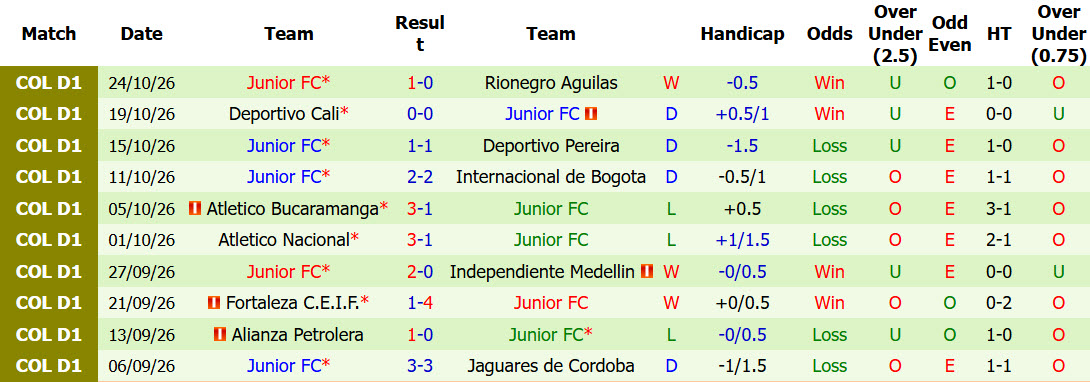Open Internacional de Bogota team page
This screenshot has width=1090, height=382.
pyautogui.click(x=551, y=177)
